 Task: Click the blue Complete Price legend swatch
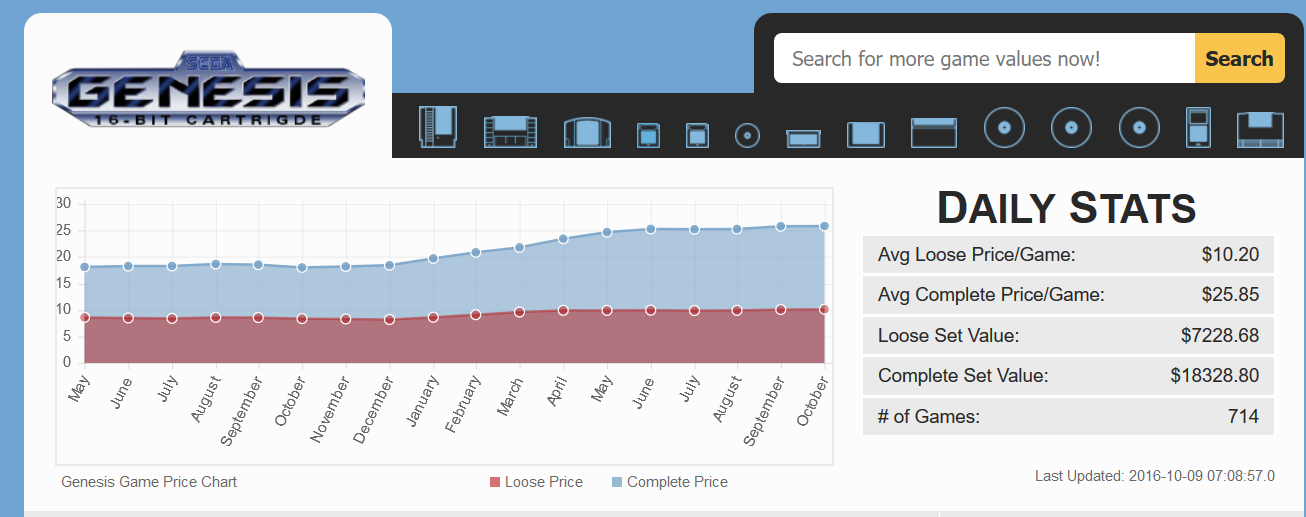(x=616, y=483)
